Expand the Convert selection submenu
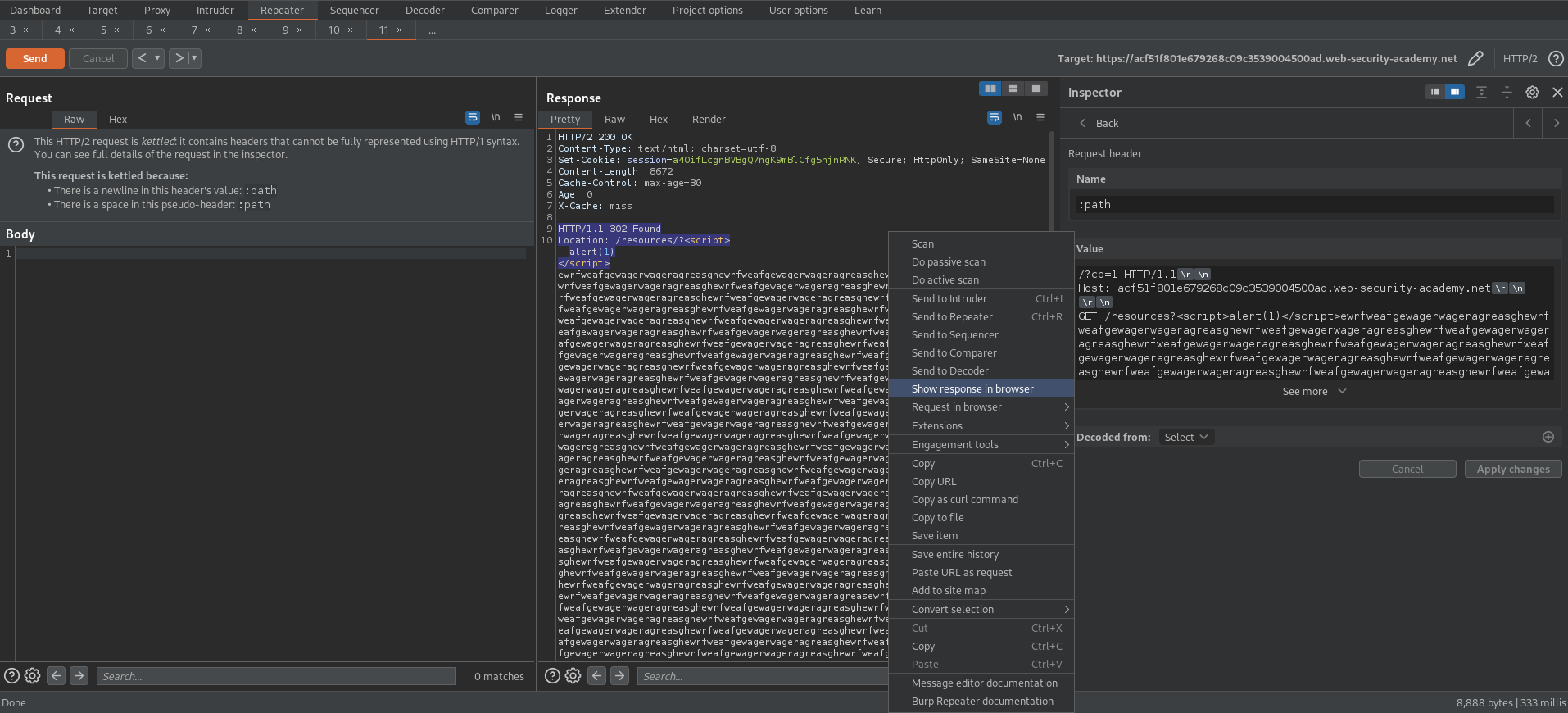The image size is (1568, 713). pyautogui.click(x=981, y=610)
